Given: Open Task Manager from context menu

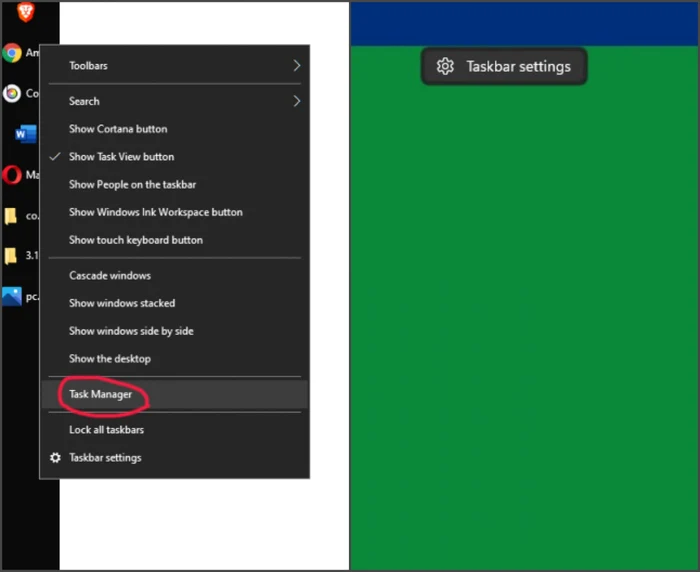Looking at the screenshot, I should [x=175, y=394].
